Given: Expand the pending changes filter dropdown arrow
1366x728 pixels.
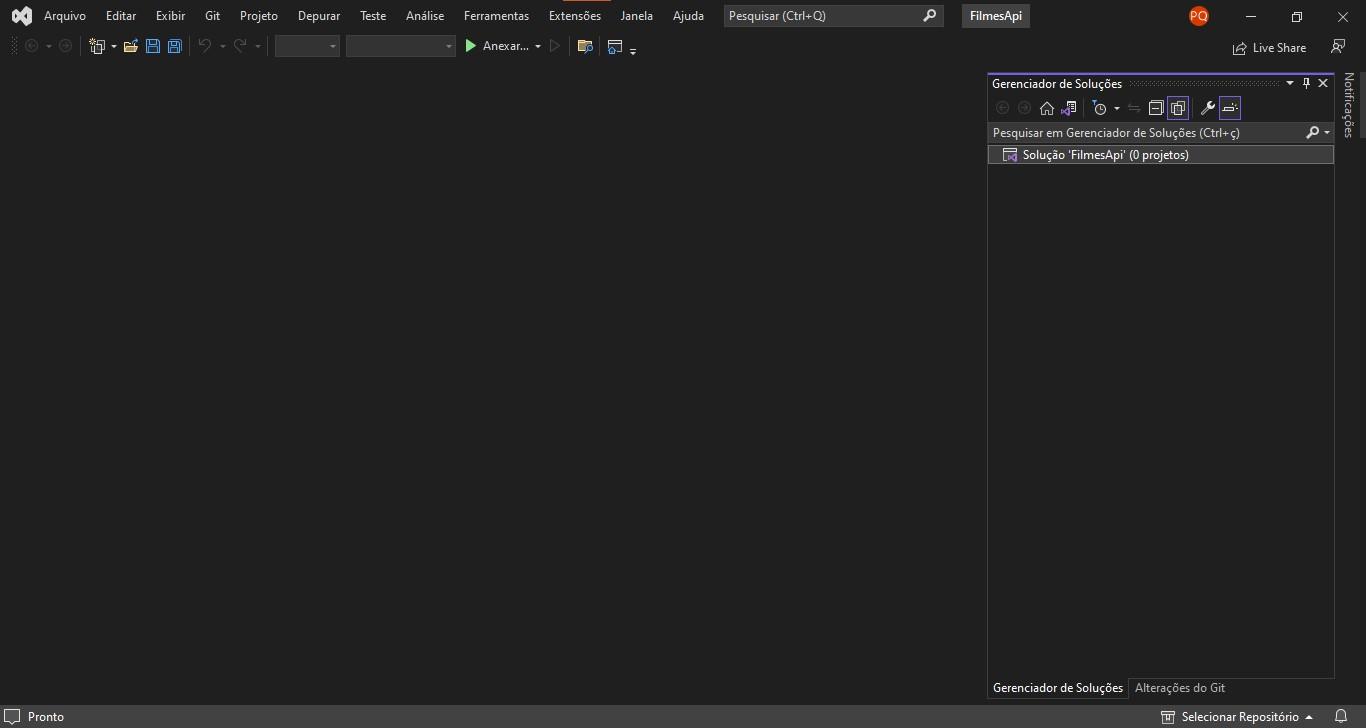Looking at the screenshot, I should [1116, 108].
